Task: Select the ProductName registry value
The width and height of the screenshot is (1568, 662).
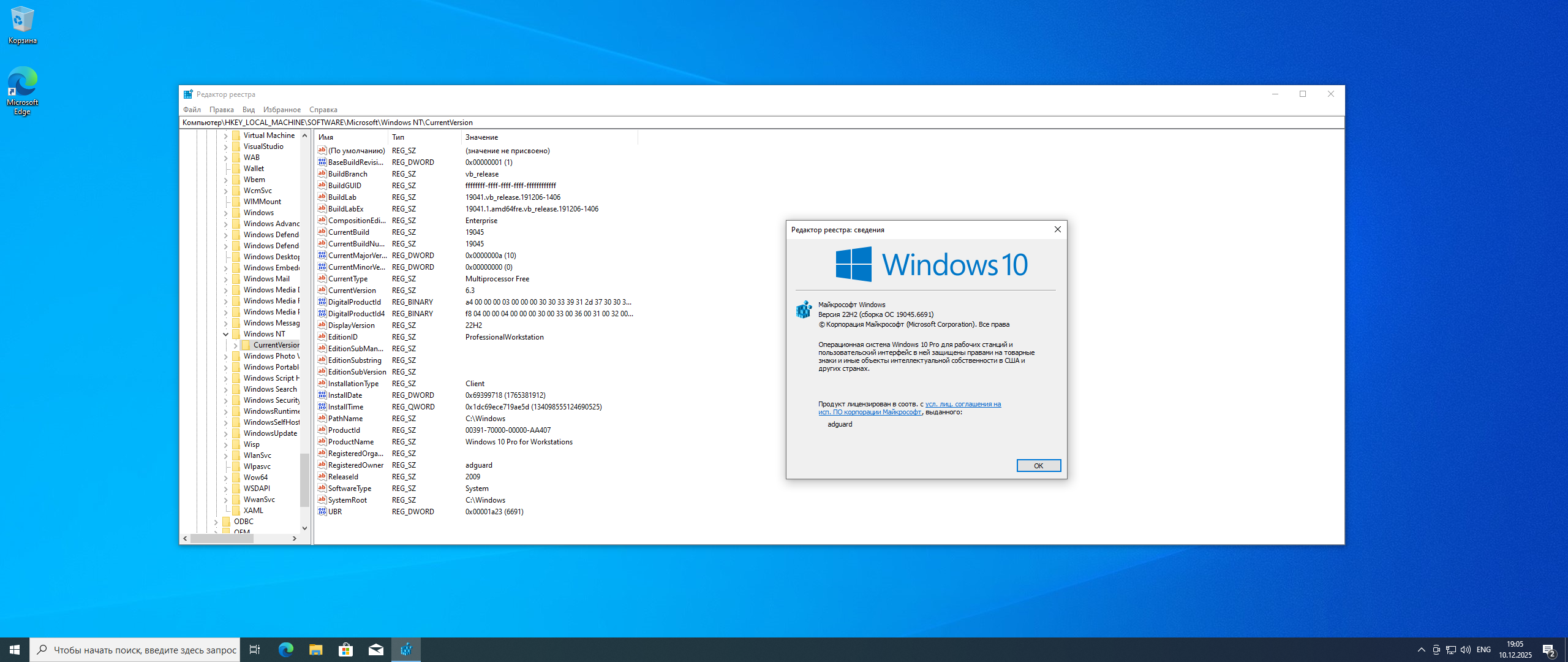Action: point(350,442)
